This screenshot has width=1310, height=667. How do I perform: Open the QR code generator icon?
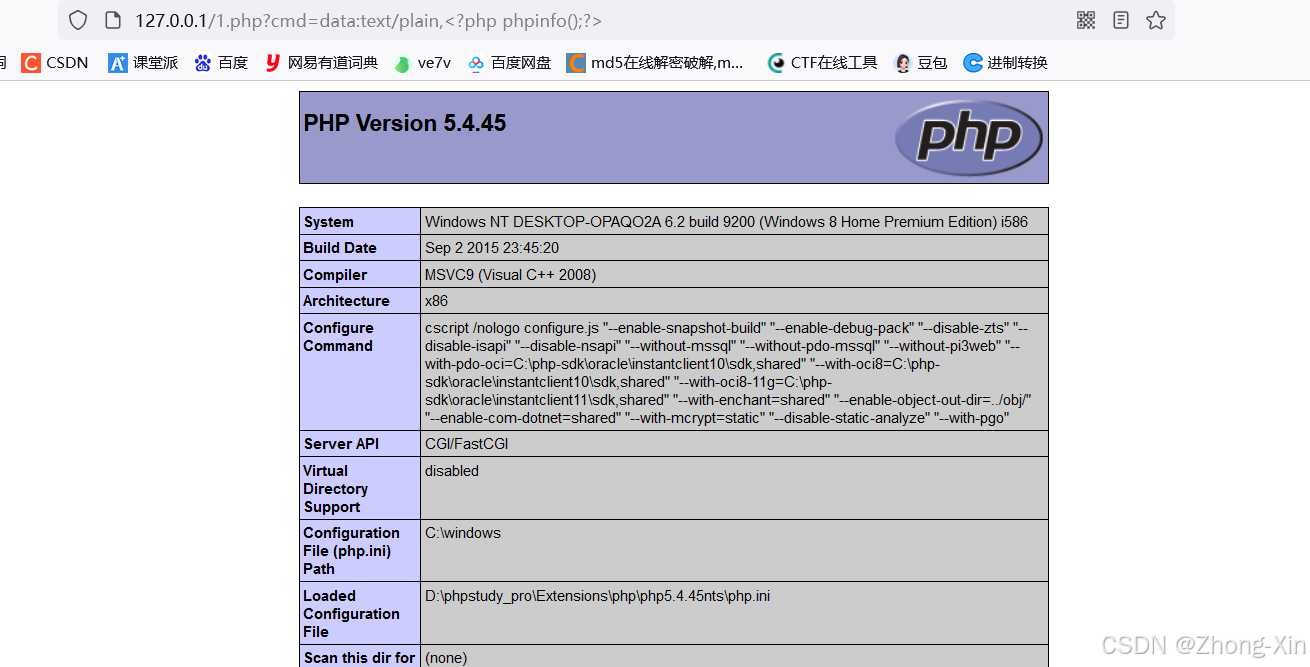click(1086, 20)
